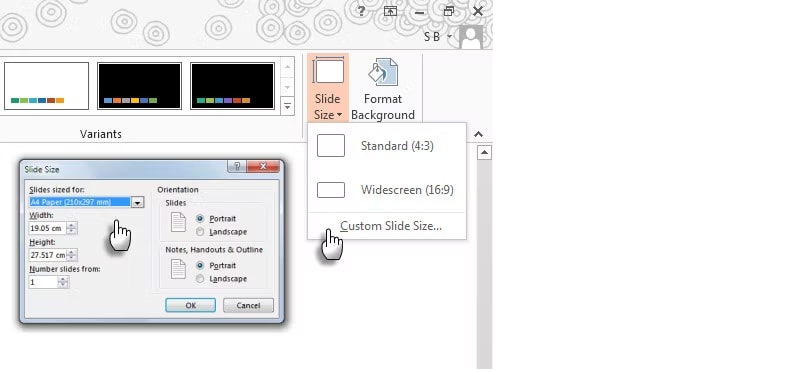Screen dimensions: 800x372
Task: Select the white variant thumbnail
Action: 46,86
